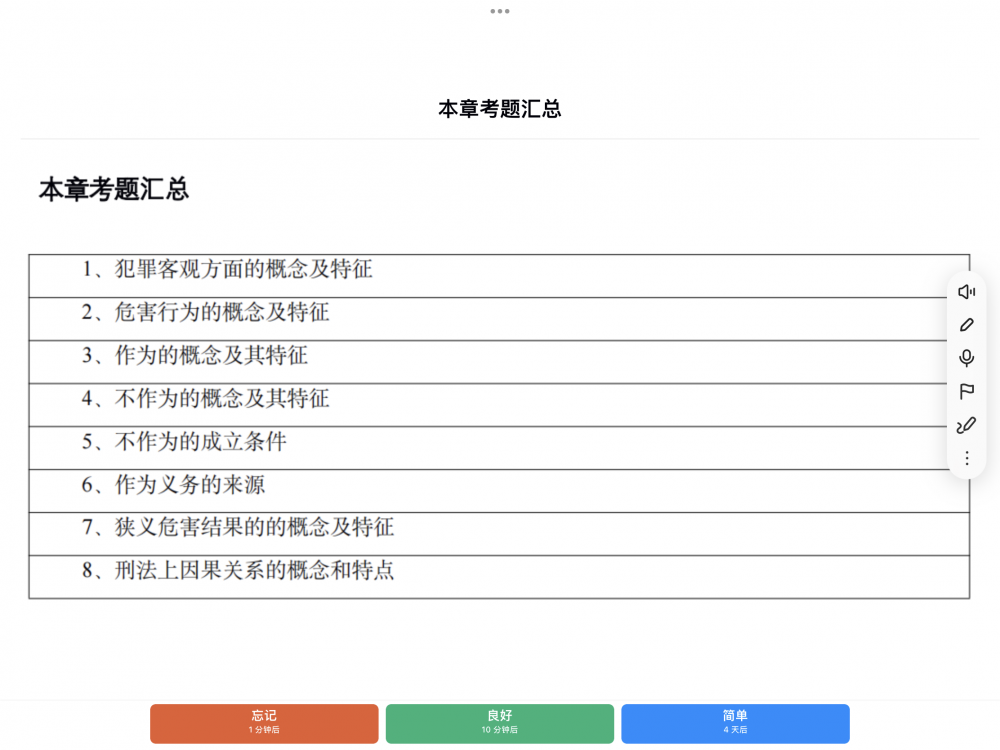The width and height of the screenshot is (1000, 750).
Task: Open the pencil edit tool
Action: pyautogui.click(x=966, y=325)
